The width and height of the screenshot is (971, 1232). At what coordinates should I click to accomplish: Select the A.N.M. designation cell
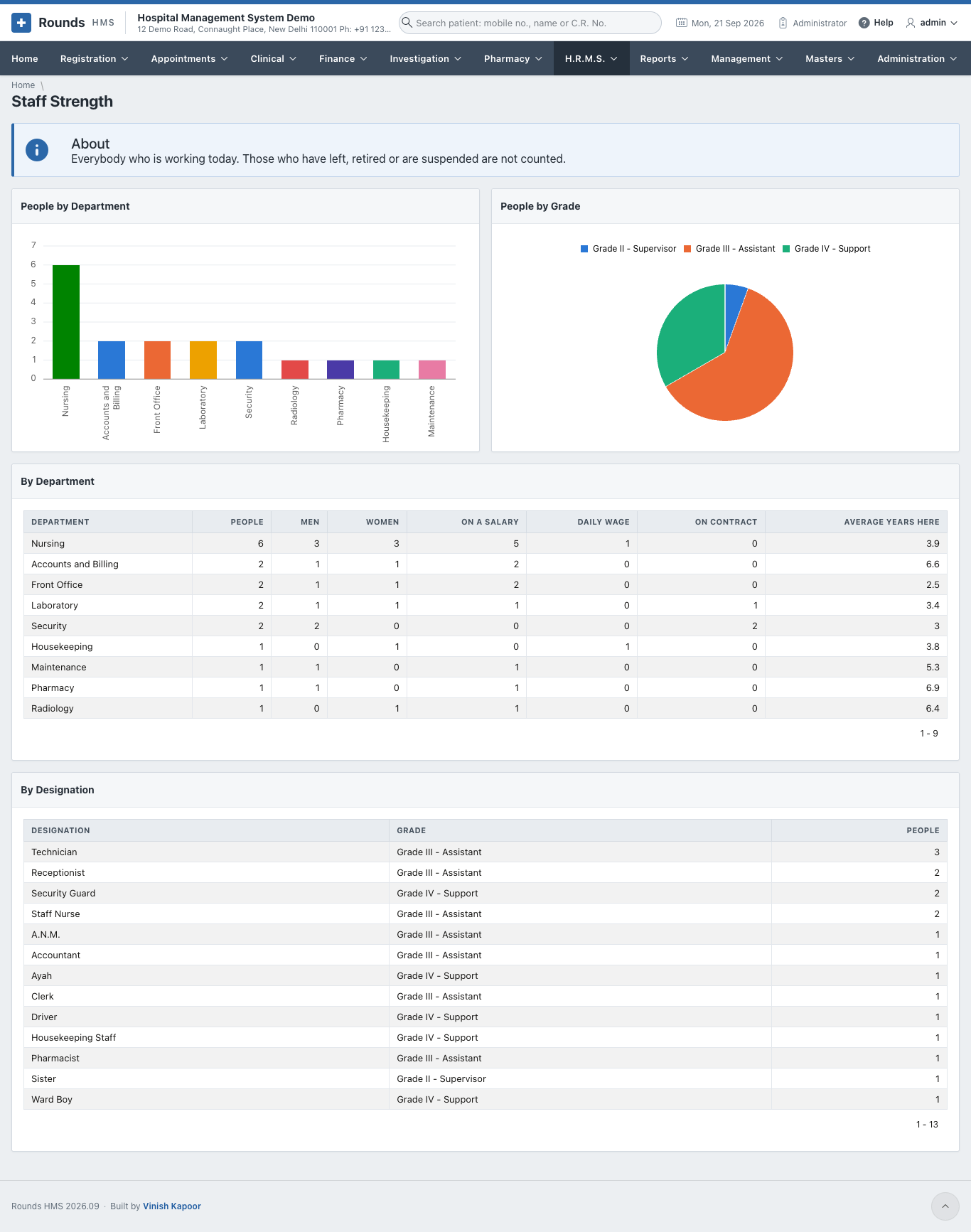[206, 934]
